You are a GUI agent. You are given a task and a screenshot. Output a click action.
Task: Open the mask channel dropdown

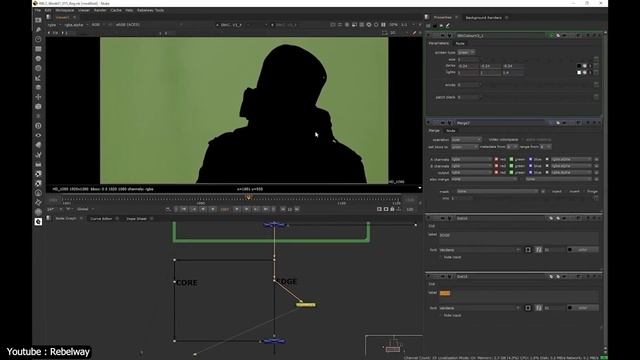tap(497, 191)
